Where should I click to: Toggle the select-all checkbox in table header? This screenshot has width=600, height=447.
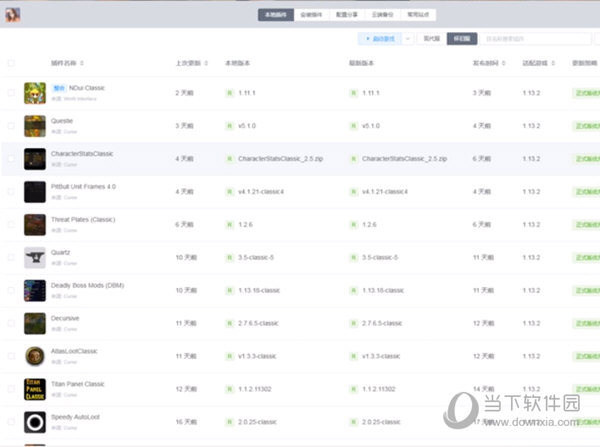pyautogui.click(x=11, y=63)
